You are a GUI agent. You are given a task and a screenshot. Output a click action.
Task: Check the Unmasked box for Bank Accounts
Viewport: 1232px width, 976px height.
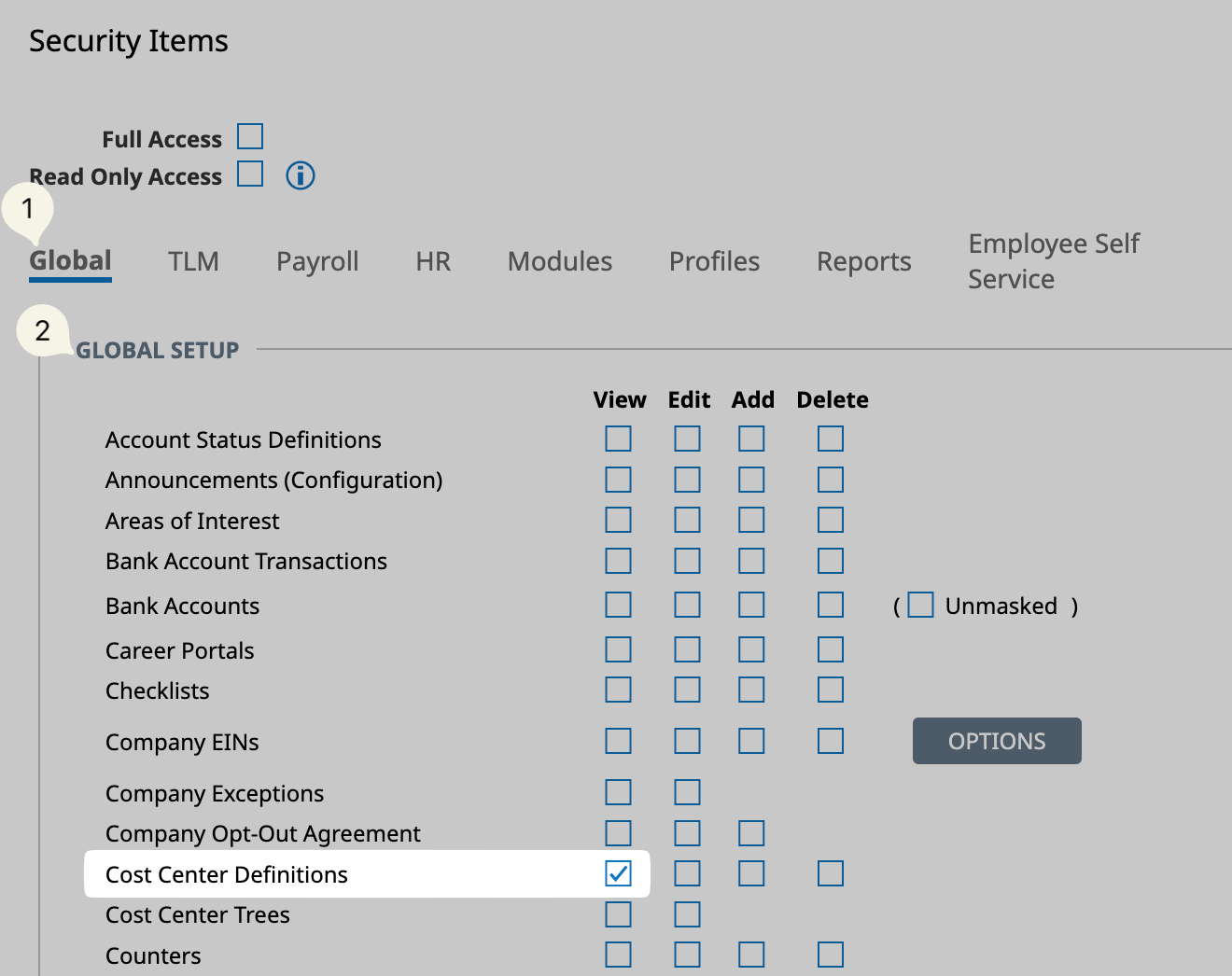pos(920,605)
